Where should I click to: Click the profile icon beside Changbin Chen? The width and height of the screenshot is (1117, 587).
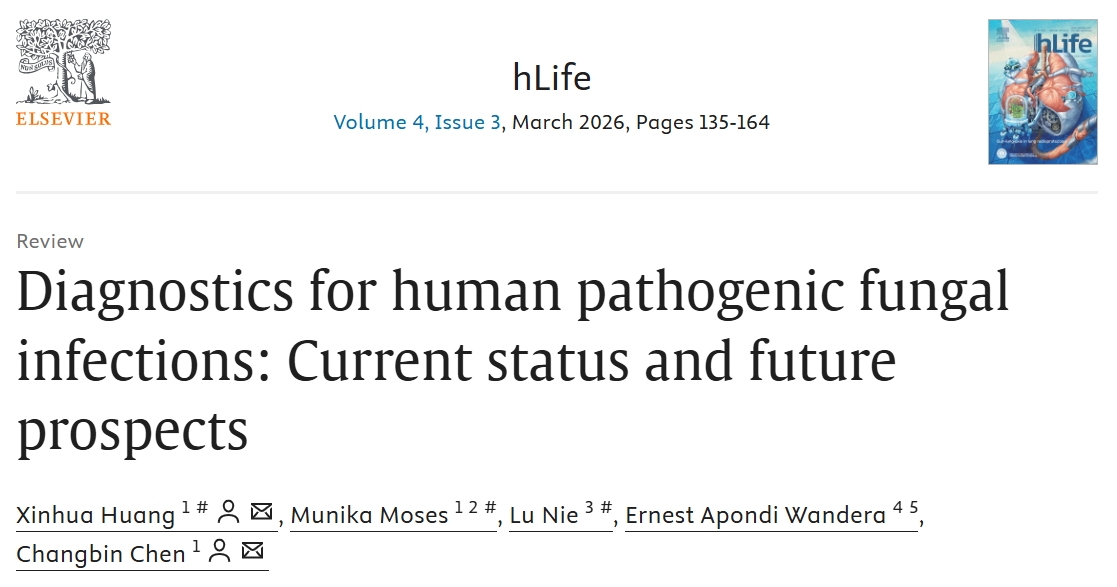(x=220, y=551)
